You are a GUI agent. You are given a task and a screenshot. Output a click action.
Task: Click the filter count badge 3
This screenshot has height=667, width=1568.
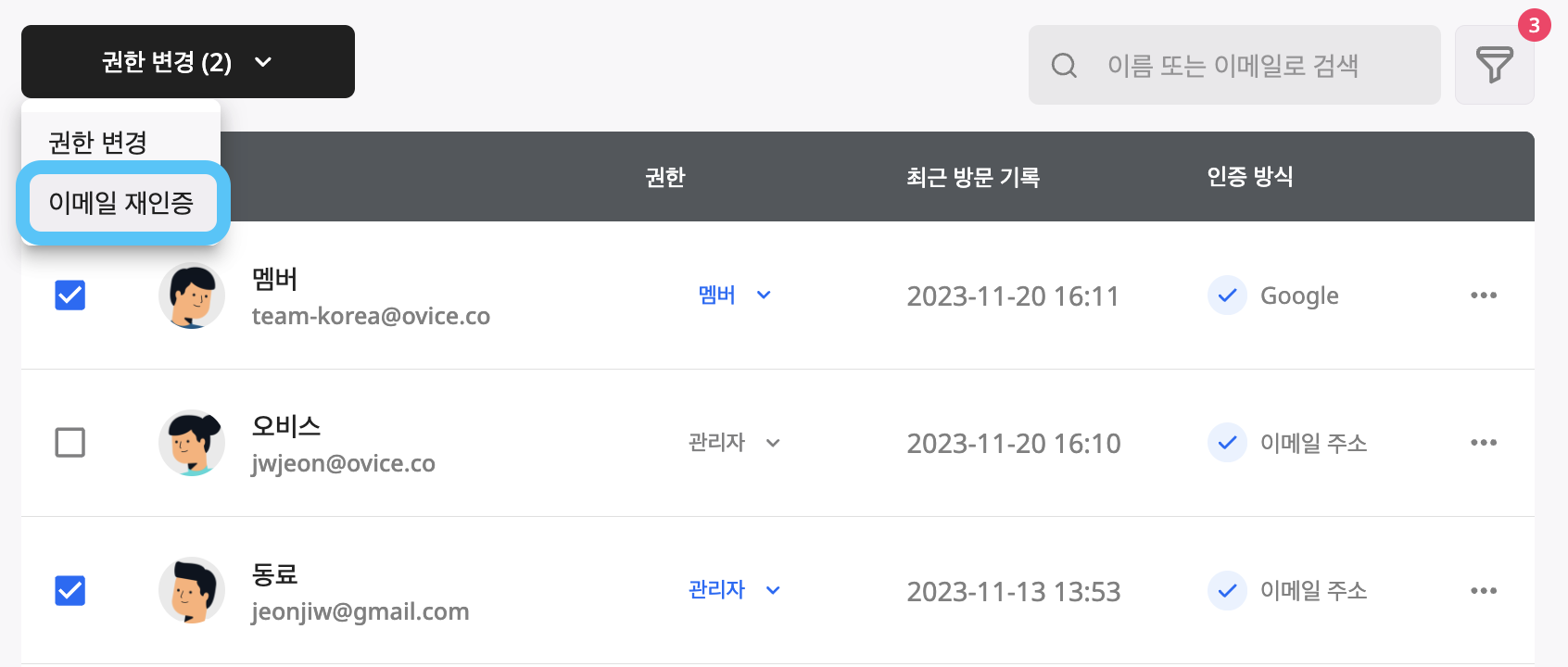tap(1534, 25)
